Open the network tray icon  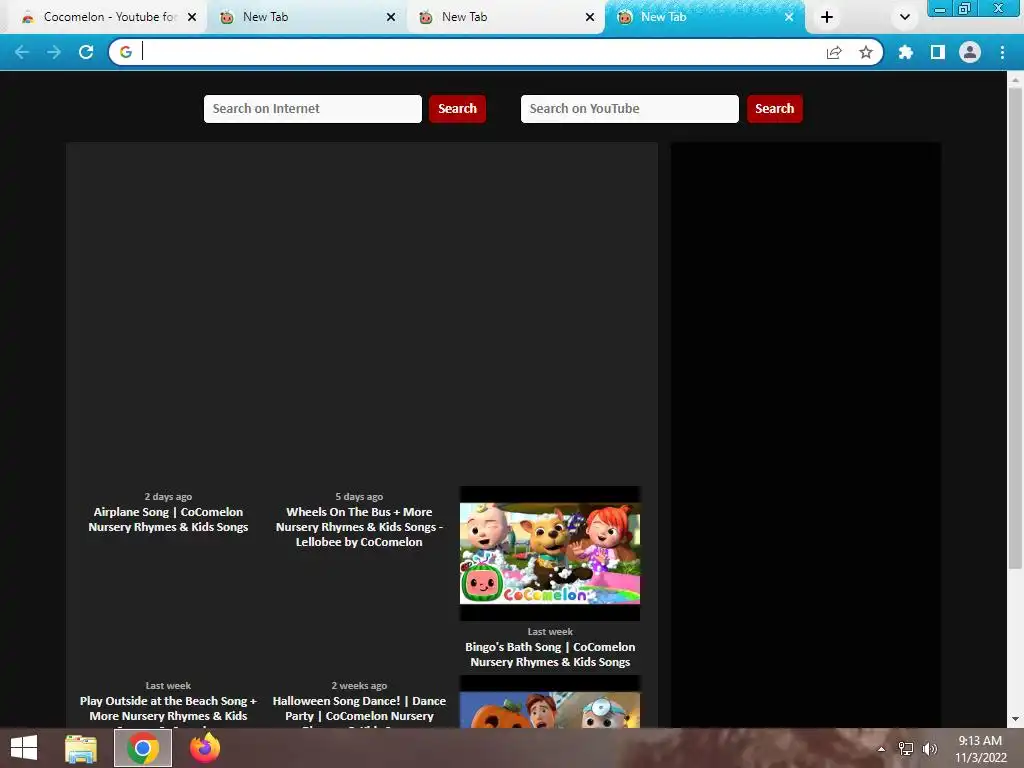coord(906,749)
